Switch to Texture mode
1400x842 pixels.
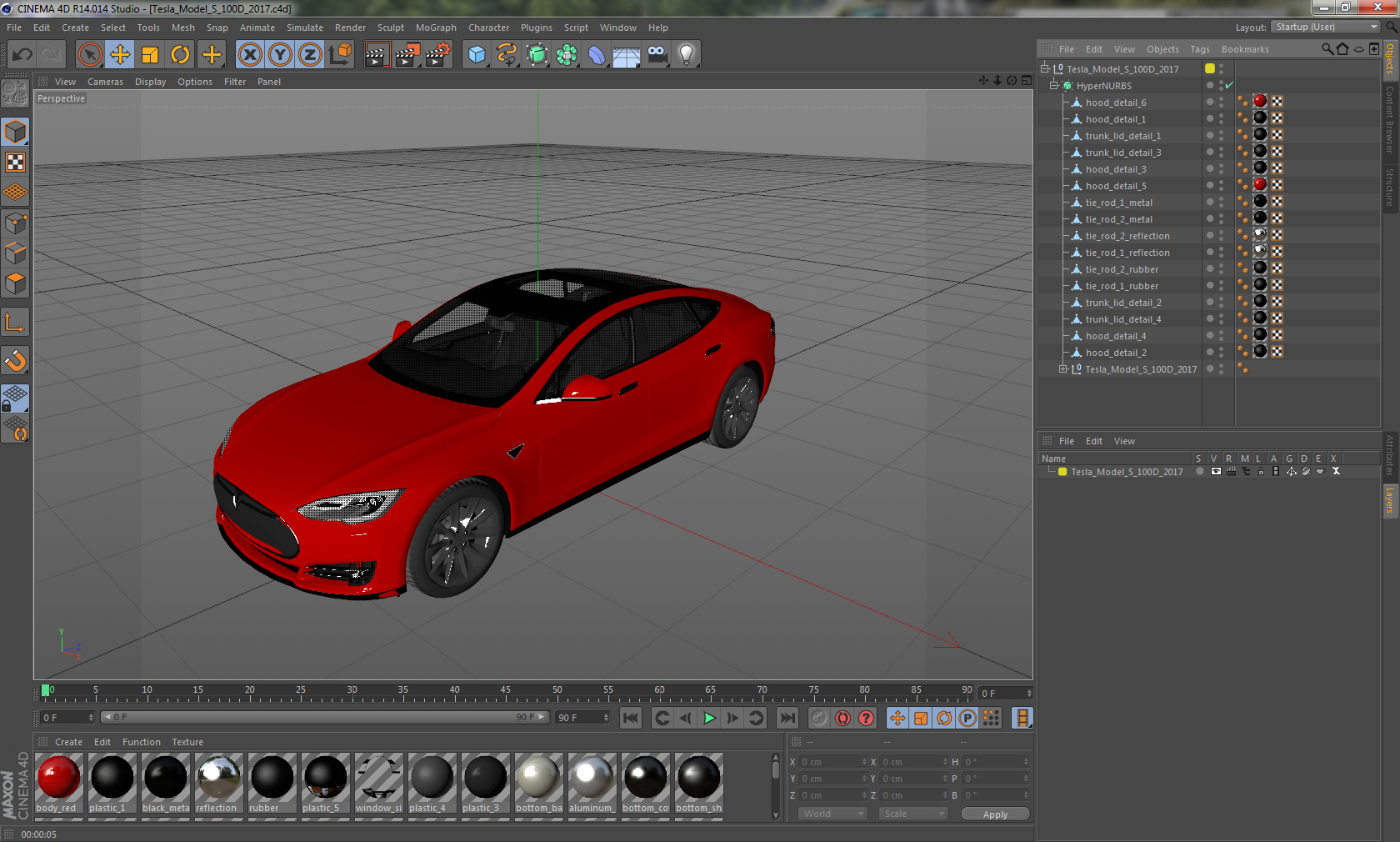point(15,163)
